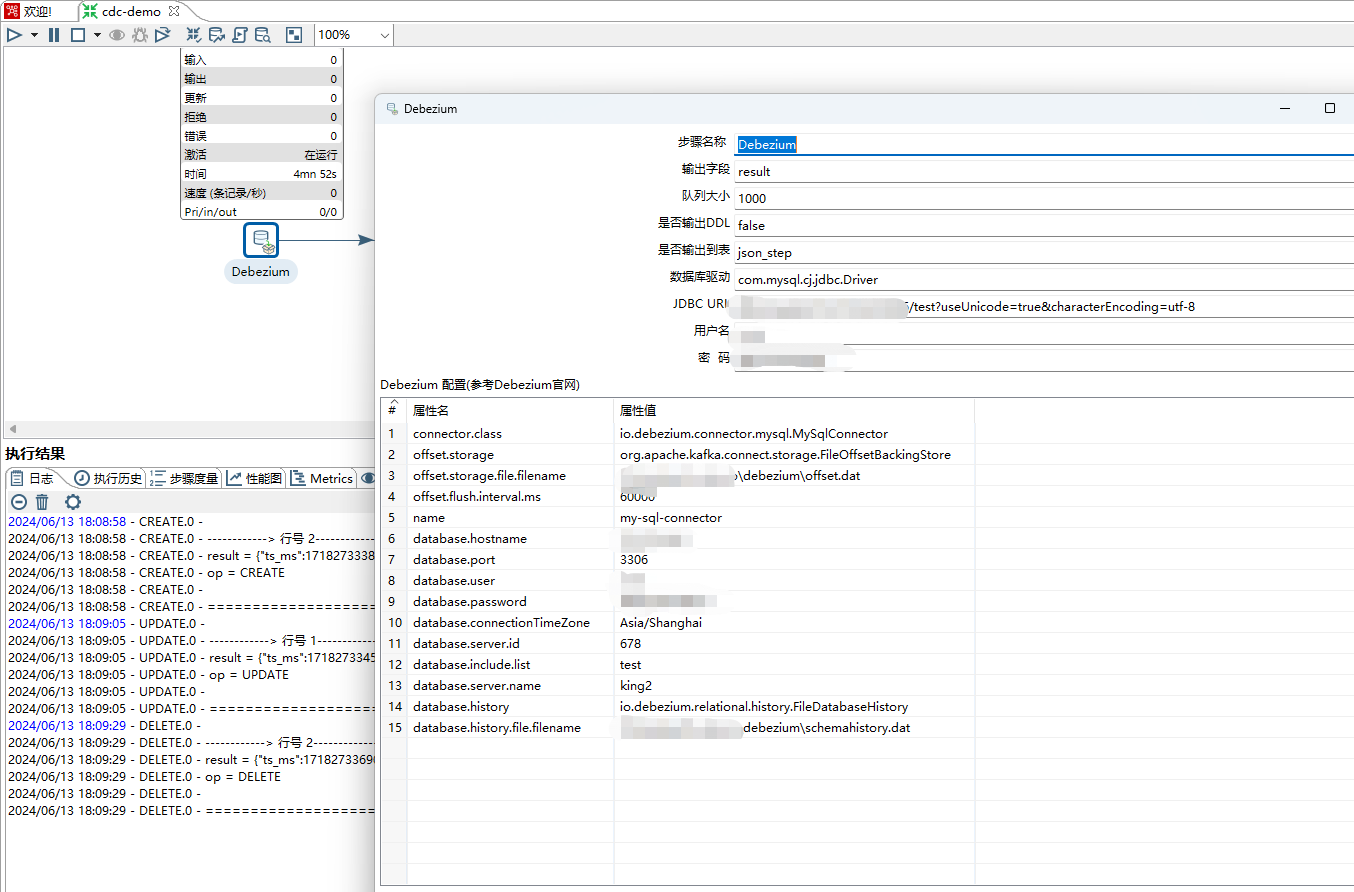Expand the stop options dropdown arrow
1354x892 pixels.
(x=97, y=35)
